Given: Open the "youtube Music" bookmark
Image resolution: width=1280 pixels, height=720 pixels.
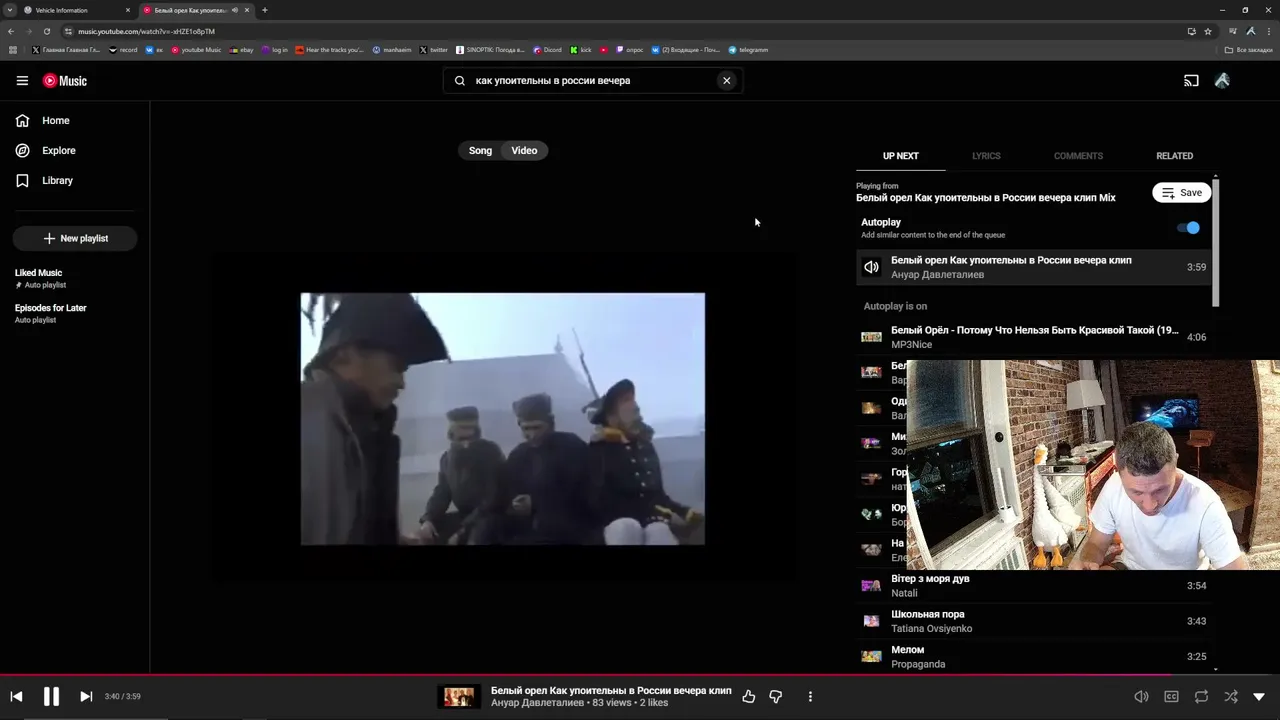Looking at the screenshot, I should point(196,50).
